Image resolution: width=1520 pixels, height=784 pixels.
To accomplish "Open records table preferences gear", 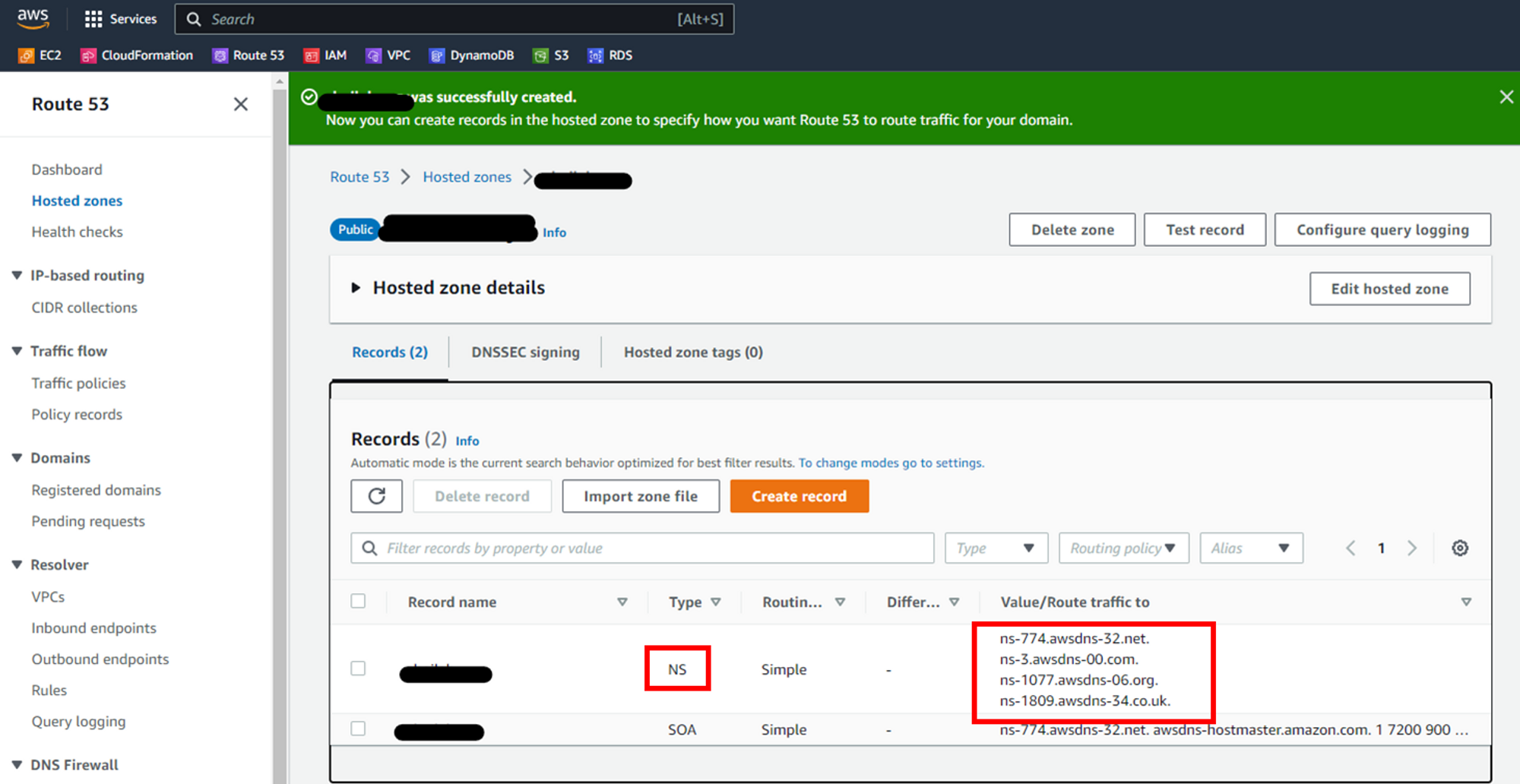I will point(1459,548).
